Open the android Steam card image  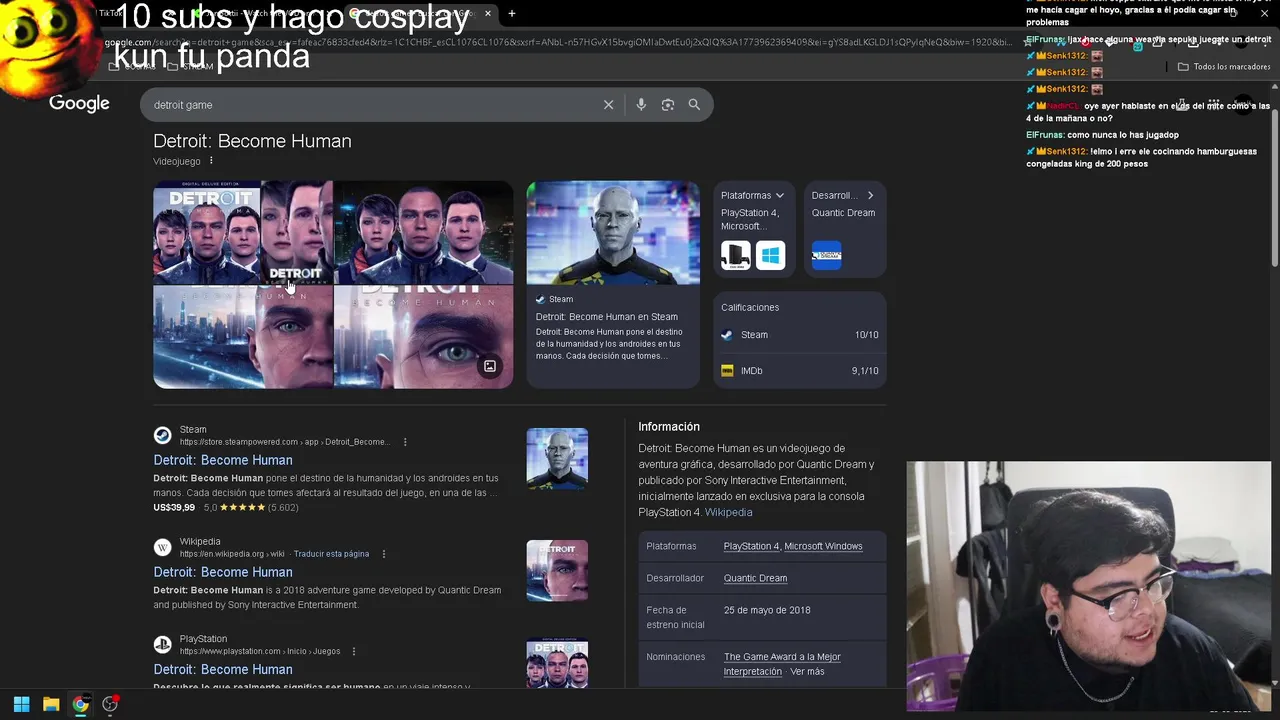613,233
